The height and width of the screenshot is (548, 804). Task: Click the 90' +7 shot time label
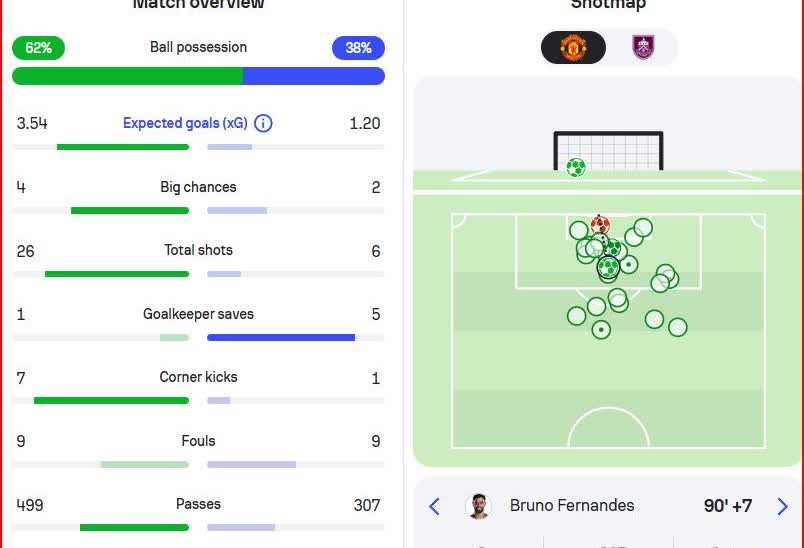(729, 506)
